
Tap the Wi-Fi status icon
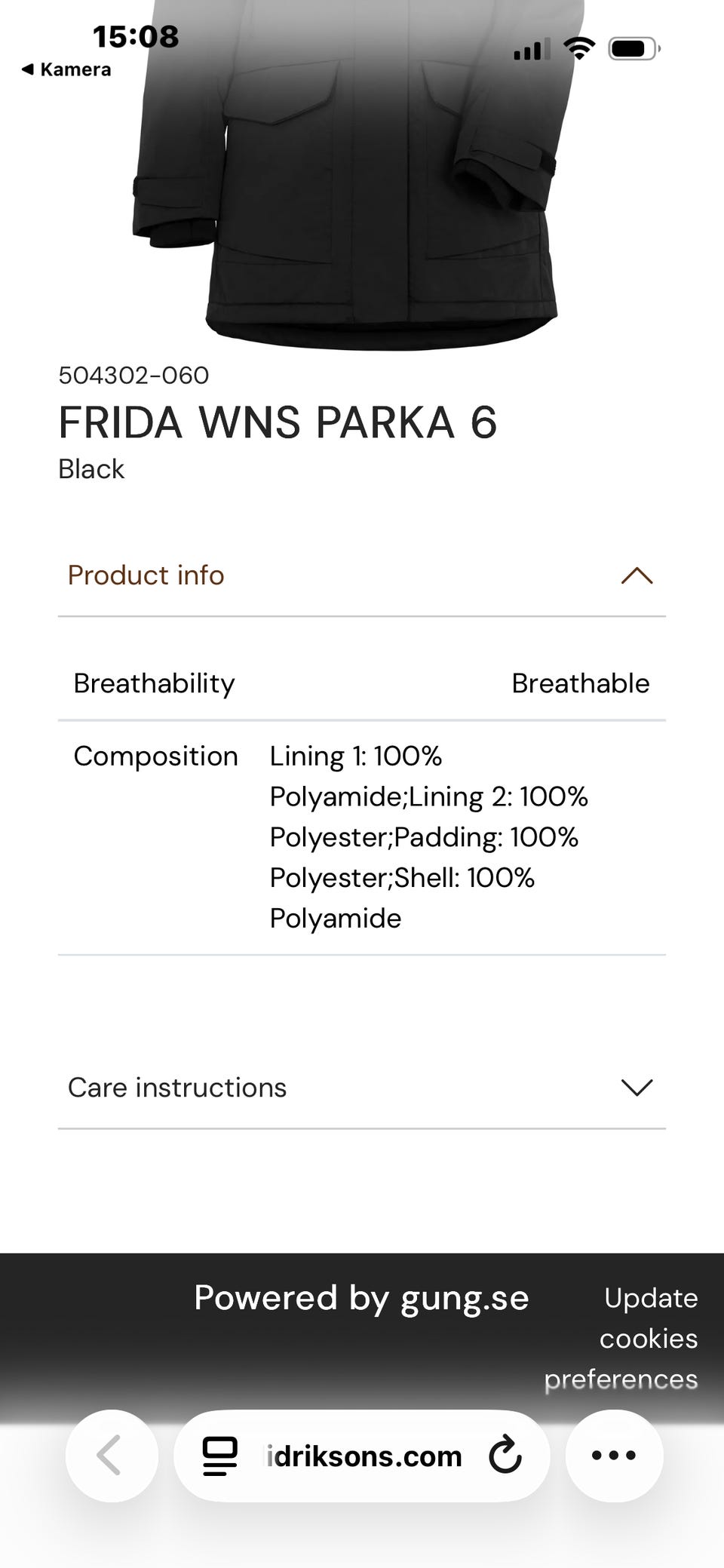tap(579, 49)
